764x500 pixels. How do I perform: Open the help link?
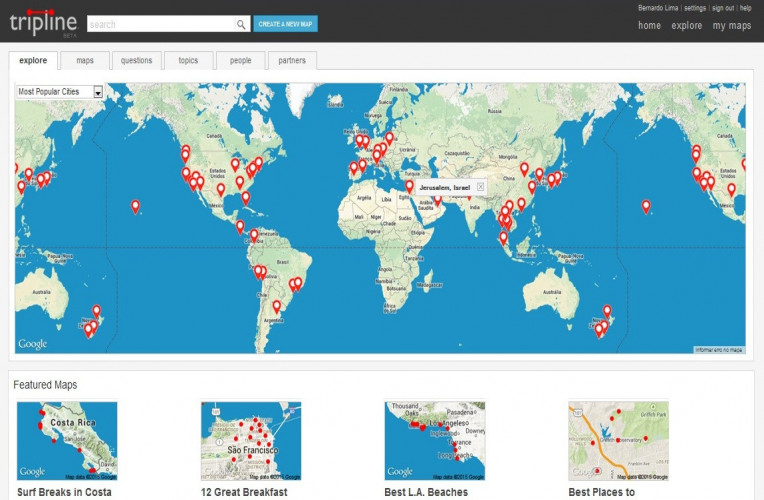pos(745,8)
